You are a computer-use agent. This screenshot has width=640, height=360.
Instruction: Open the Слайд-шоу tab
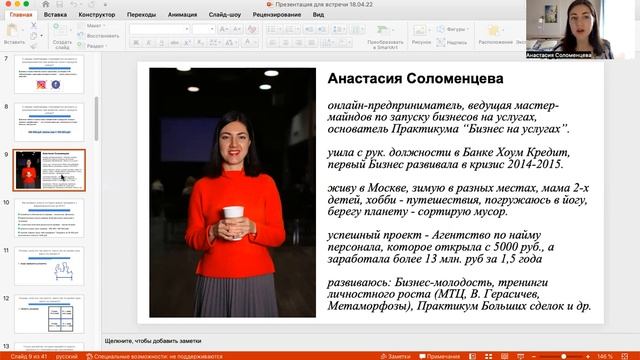point(224,15)
